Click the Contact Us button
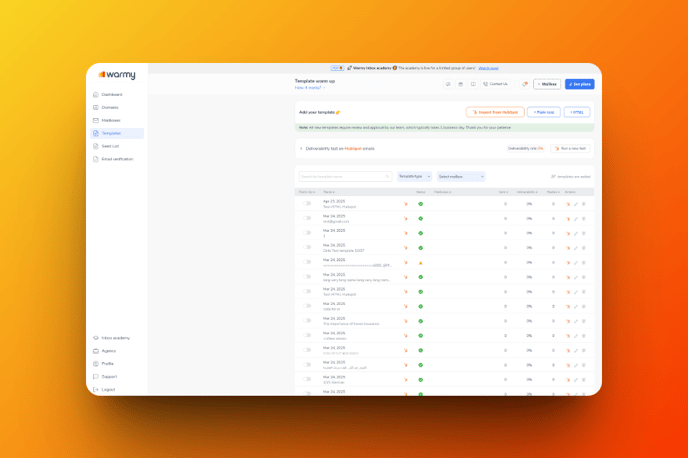 click(x=495, y=84)
